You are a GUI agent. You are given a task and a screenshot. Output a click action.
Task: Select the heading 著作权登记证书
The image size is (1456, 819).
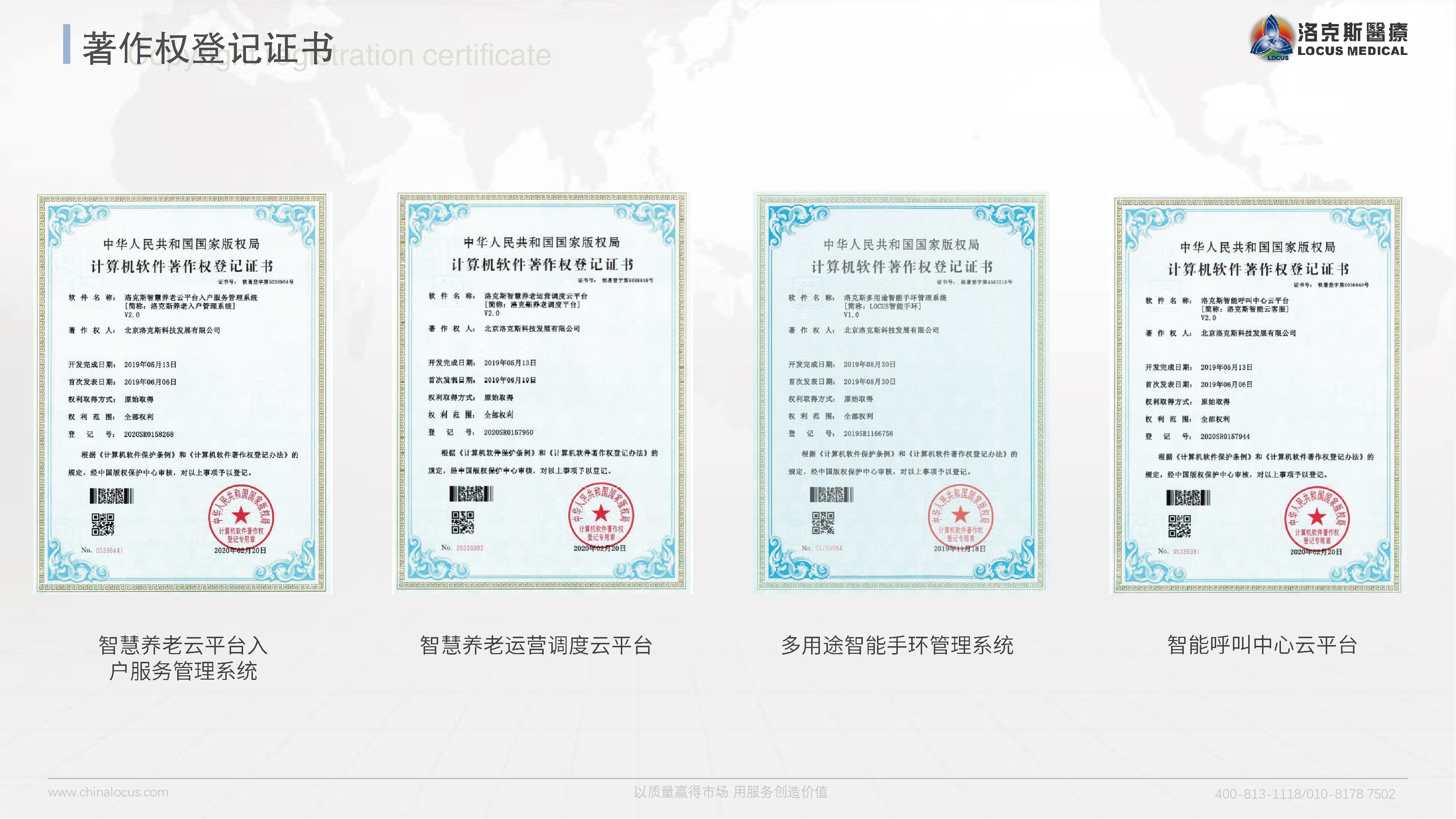tap(208, 48)
